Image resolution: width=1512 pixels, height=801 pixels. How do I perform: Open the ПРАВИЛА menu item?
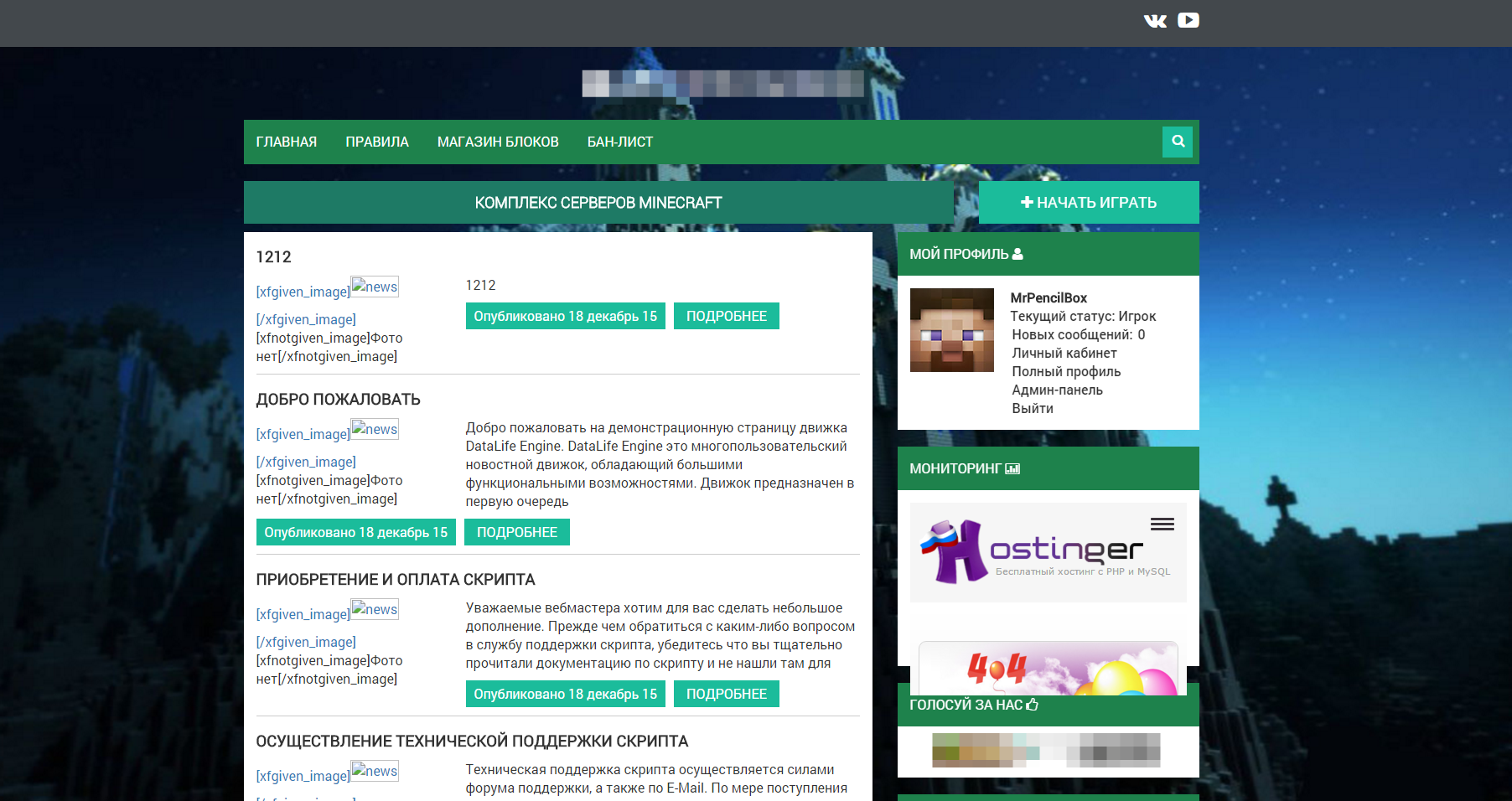point(377,142)
